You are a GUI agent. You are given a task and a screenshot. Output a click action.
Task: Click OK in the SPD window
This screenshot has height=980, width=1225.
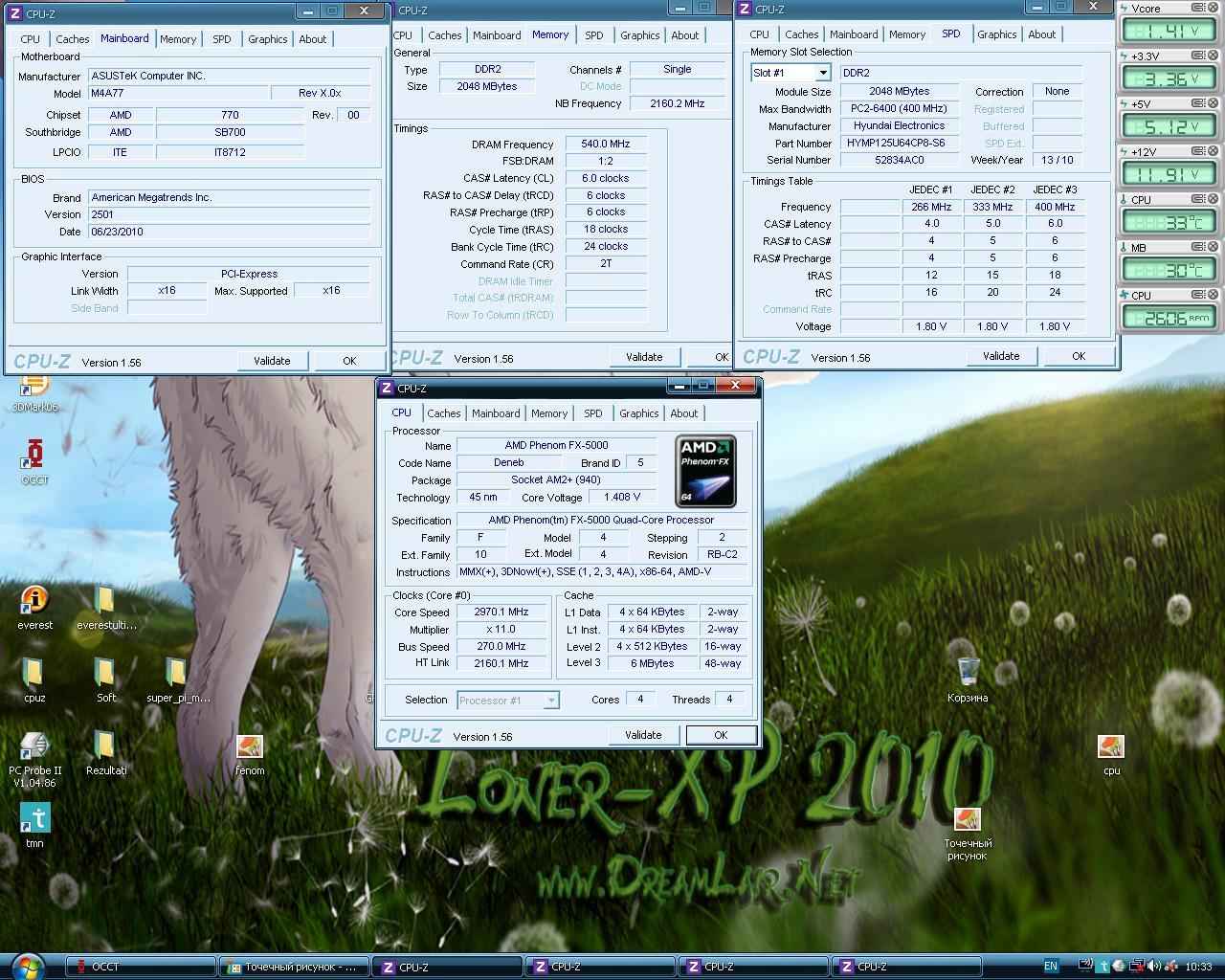click(x=1079, y=356)
